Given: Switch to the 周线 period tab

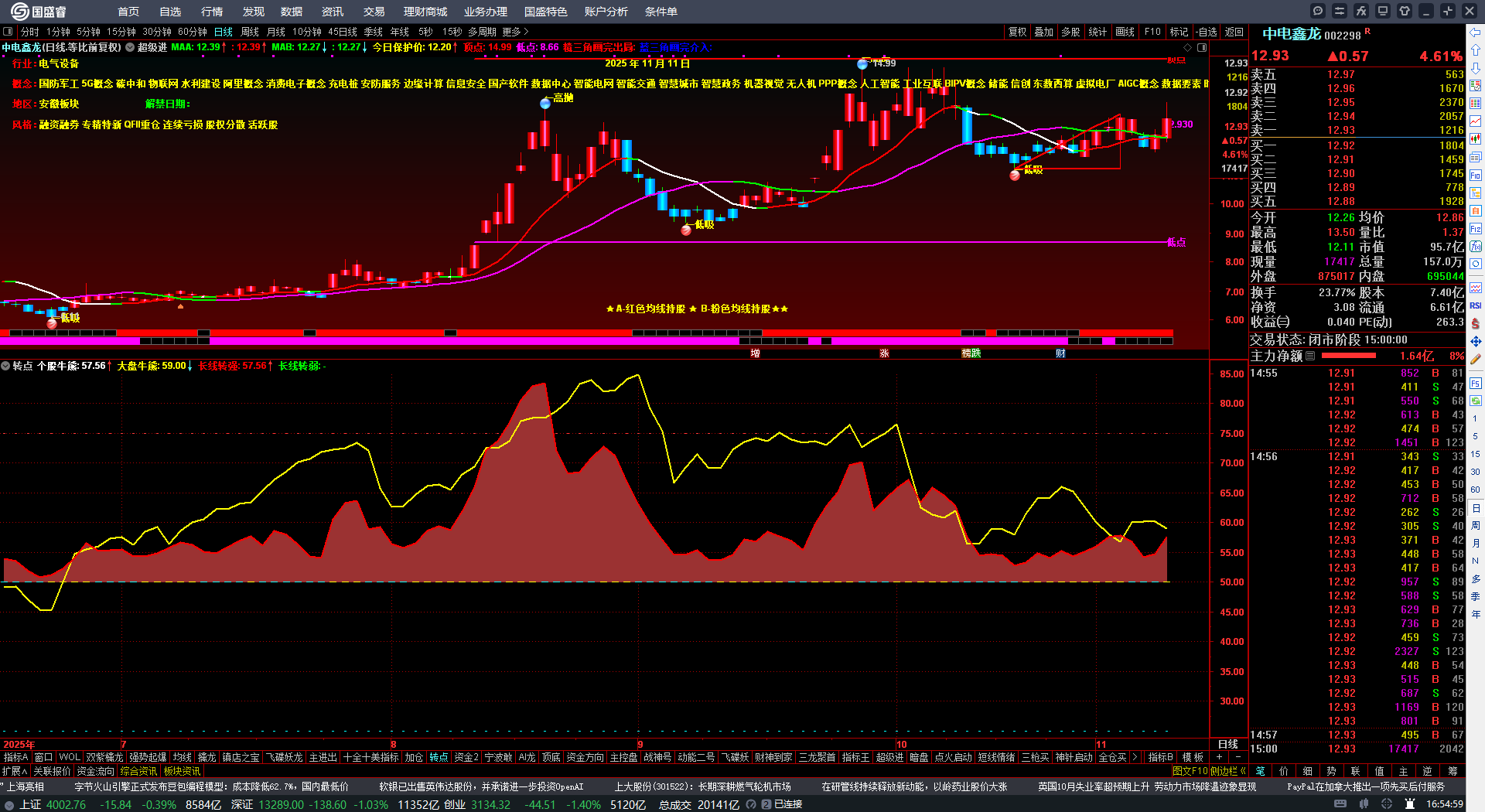Looking at the screenshot, I should click(x=250, y=32).
